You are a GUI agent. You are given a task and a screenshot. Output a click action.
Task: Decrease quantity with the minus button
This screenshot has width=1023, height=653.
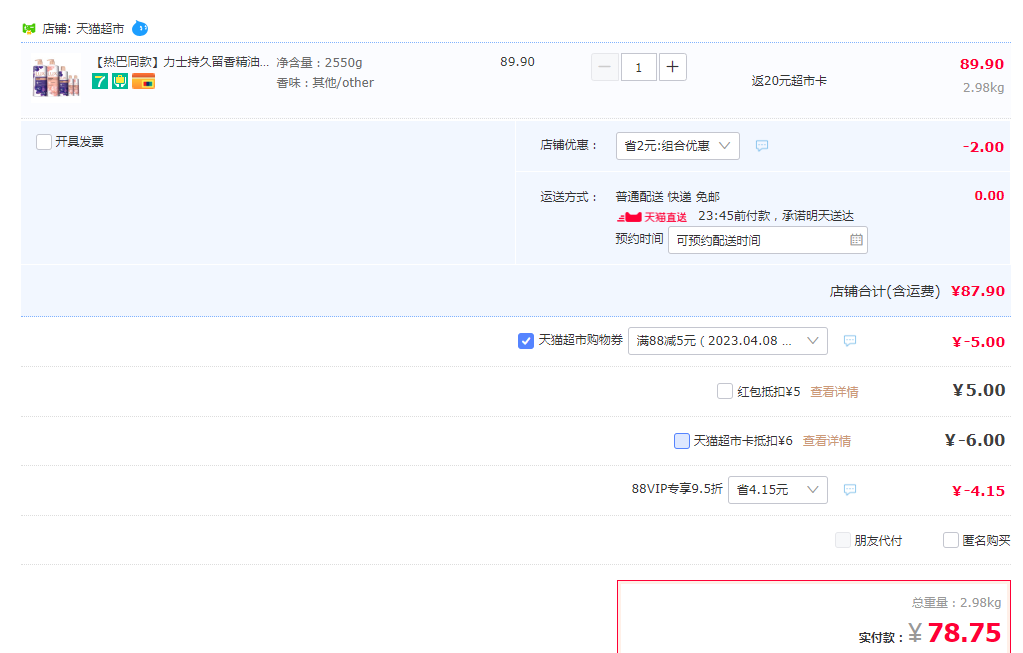click(605, 67)
